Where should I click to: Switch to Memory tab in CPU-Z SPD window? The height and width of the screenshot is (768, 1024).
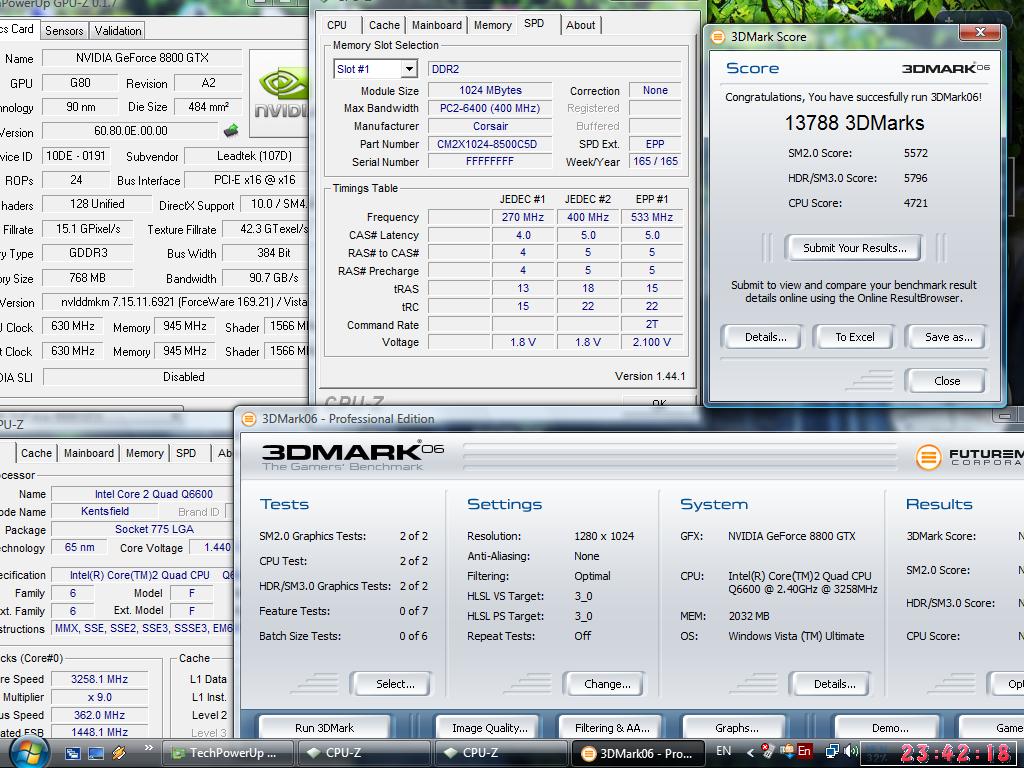pyautogui.click(x=492, y=25)
